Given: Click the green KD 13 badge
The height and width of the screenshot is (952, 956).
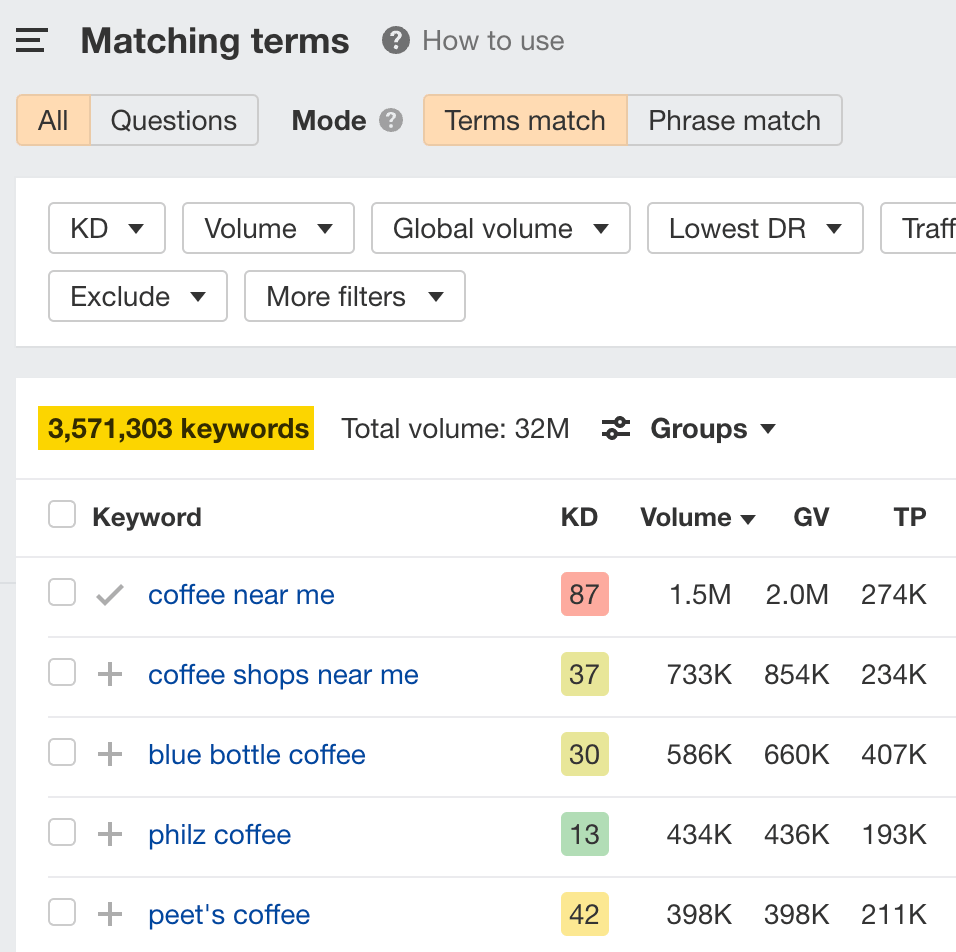Looking at the screenshot, I should pyautogui.click(x=585, y=834).
